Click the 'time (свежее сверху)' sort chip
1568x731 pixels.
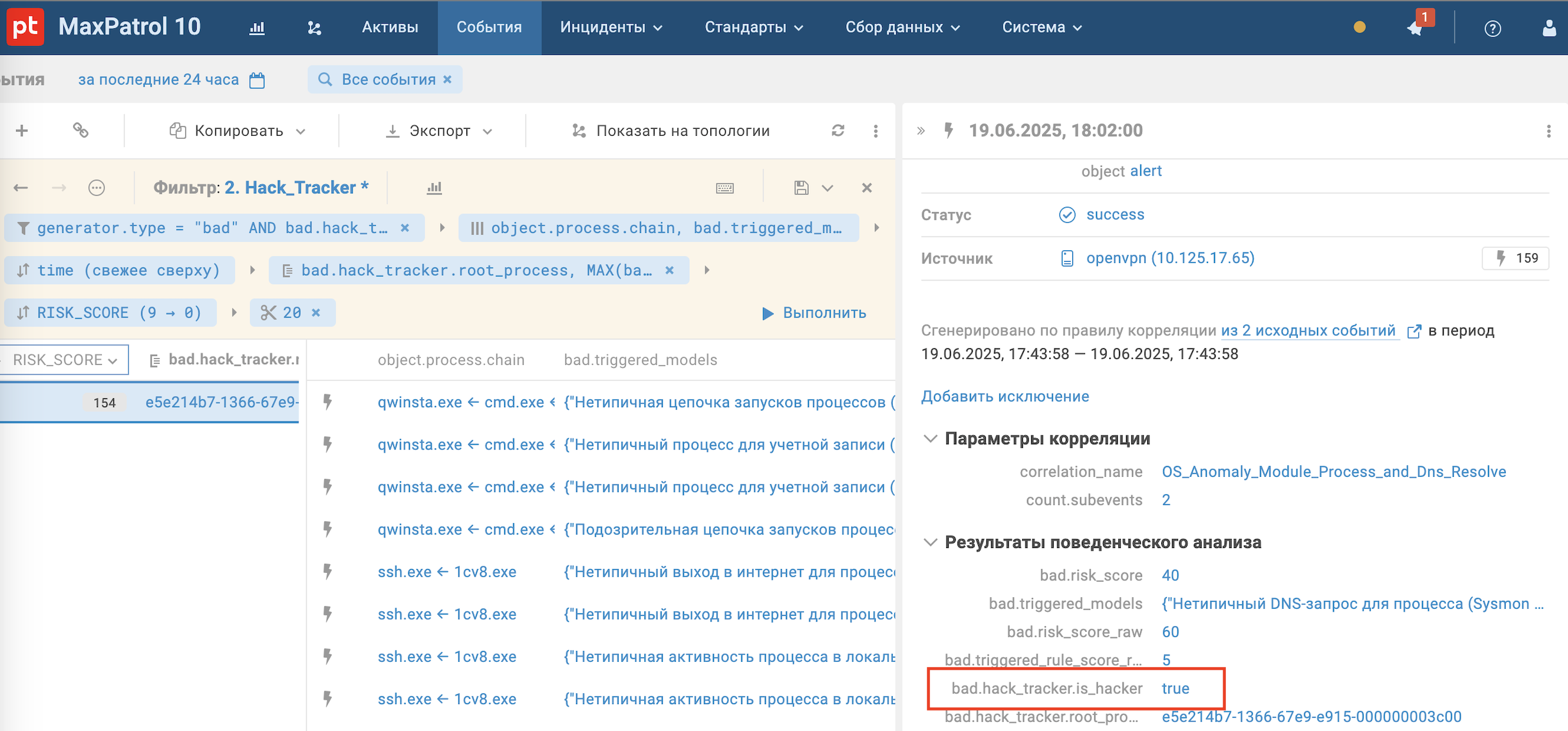pyautogui.click(x=118, y=270)
